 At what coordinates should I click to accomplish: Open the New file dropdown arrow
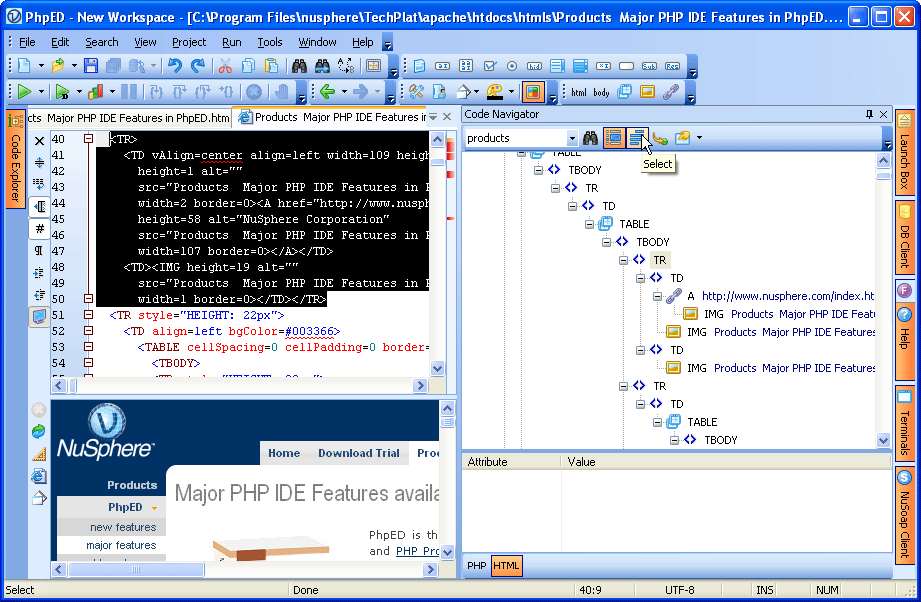point(41,66)
